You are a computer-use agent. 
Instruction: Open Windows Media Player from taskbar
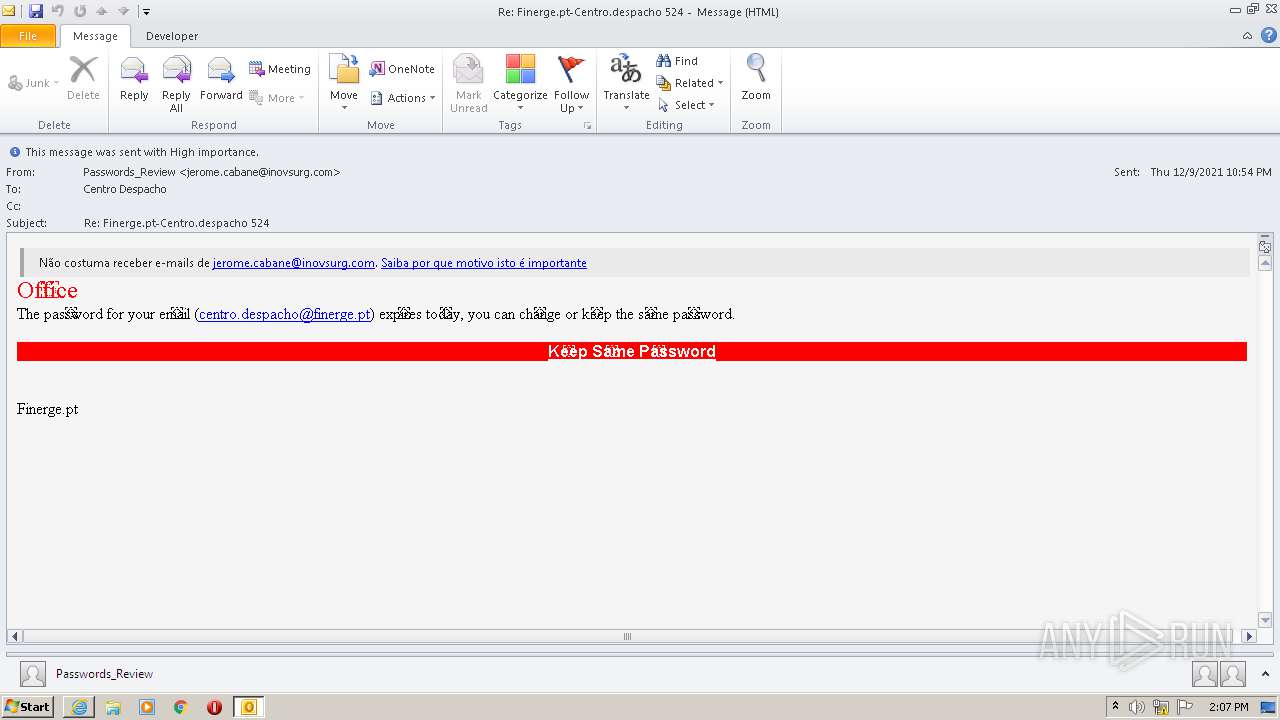147,707
